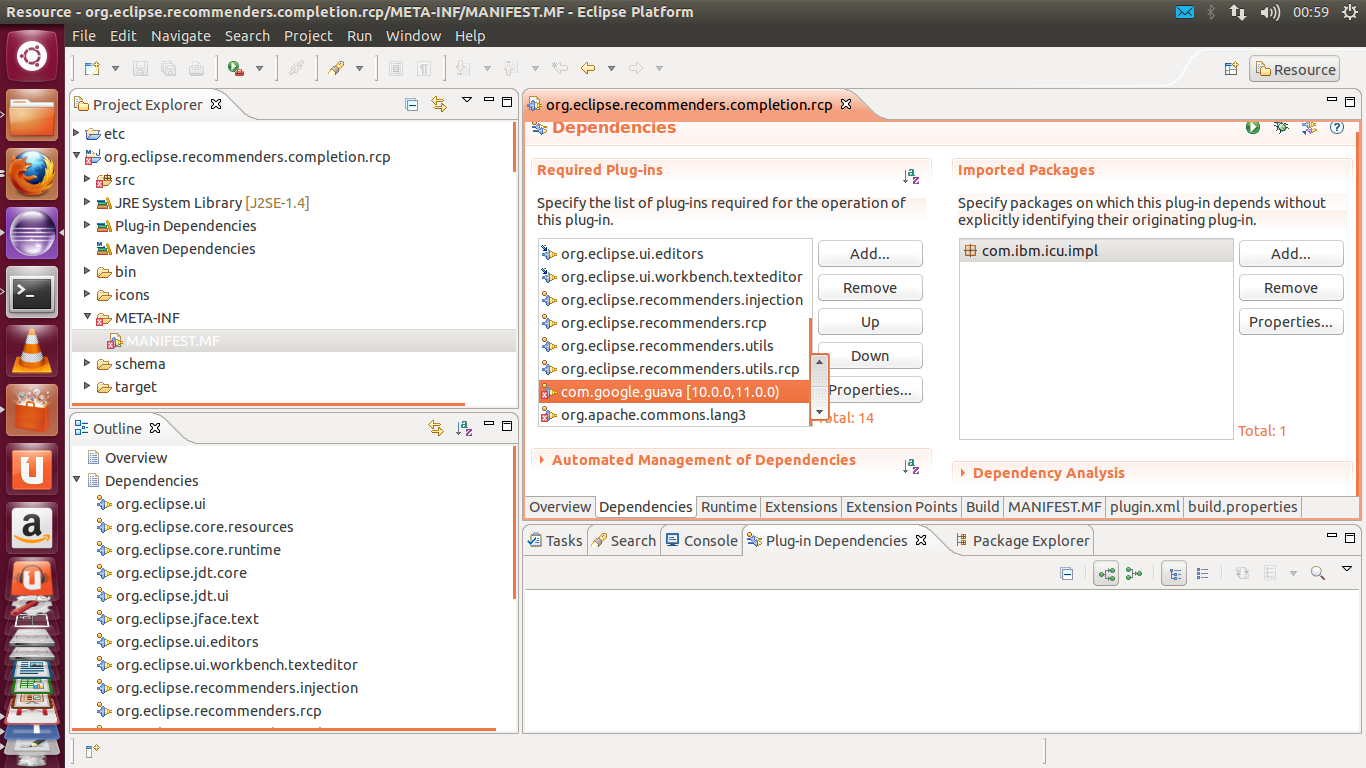Open Terminal from the launcher
This screenshot has height=768, width=1366.
[x=32, y=293]
